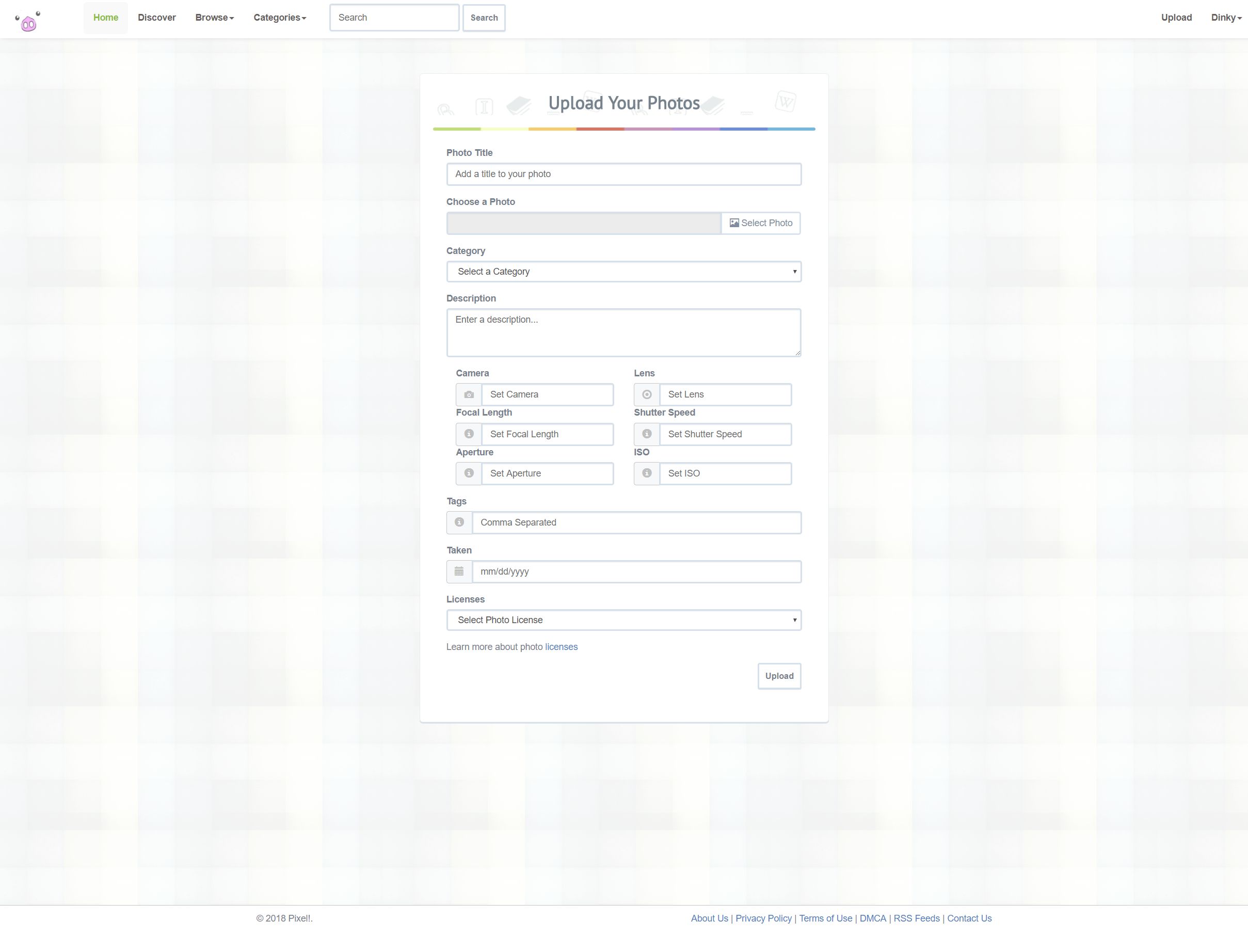Image resolution: width=1248 pixels, height=952 pixels.
Task: Click the info icon beside Tags field
Action: click(x=459, y=522)
